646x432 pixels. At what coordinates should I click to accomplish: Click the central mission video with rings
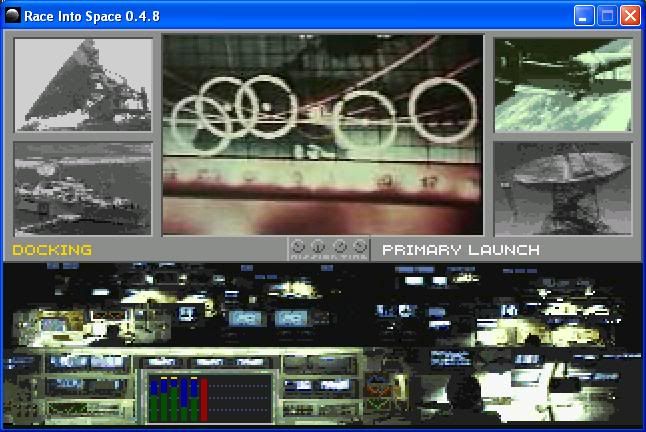323,135
